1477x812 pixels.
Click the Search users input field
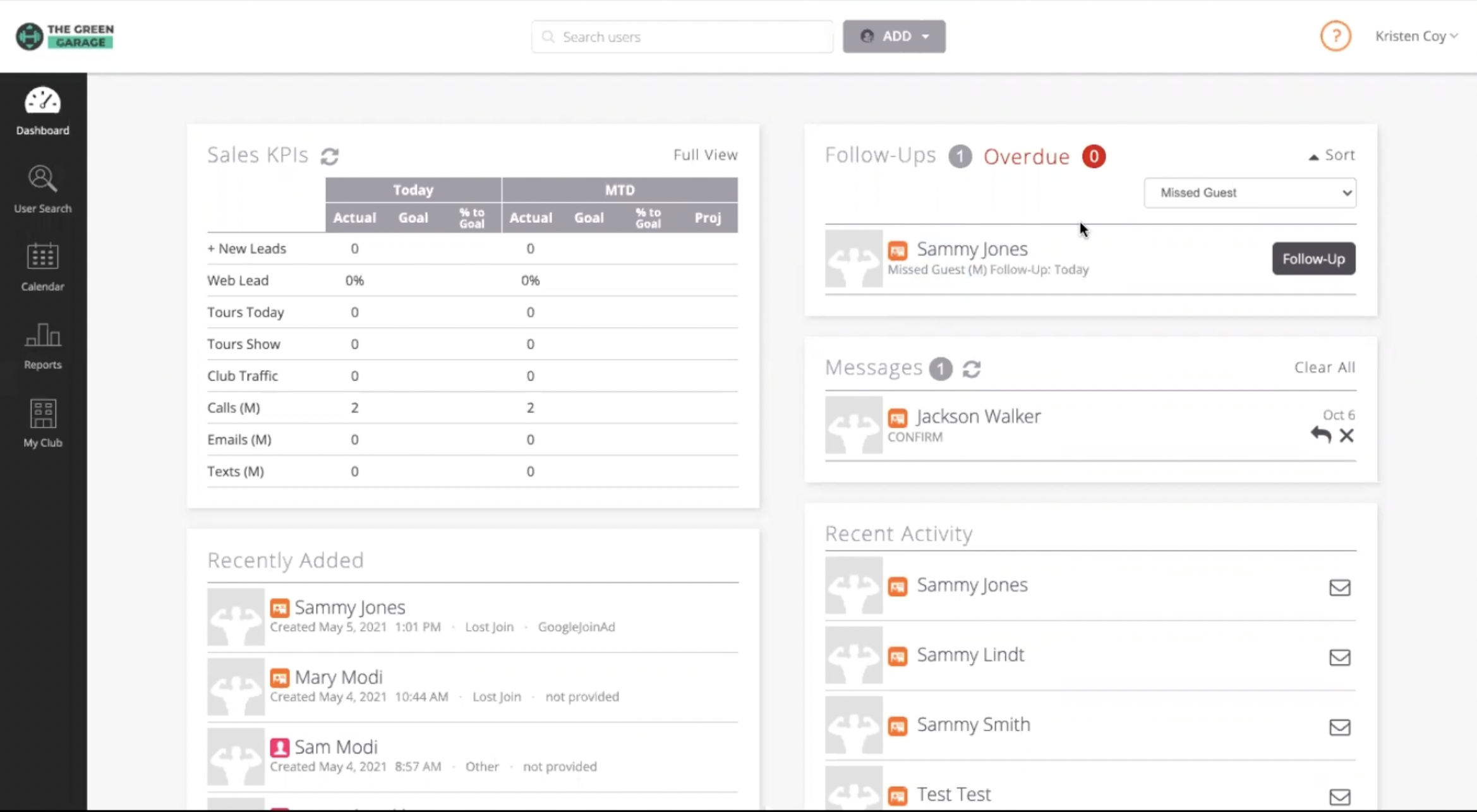[x=681, y=37]
